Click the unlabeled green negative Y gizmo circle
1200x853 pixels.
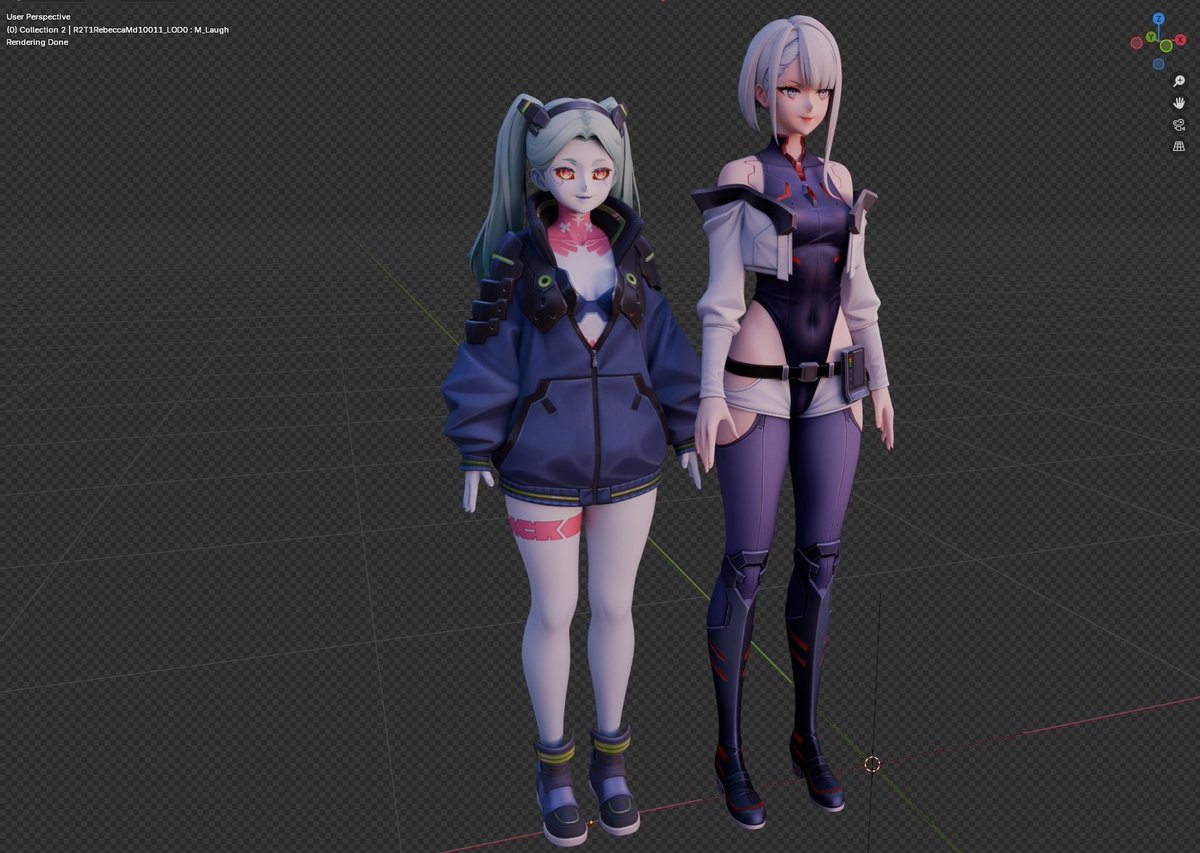coord(1166,46)
